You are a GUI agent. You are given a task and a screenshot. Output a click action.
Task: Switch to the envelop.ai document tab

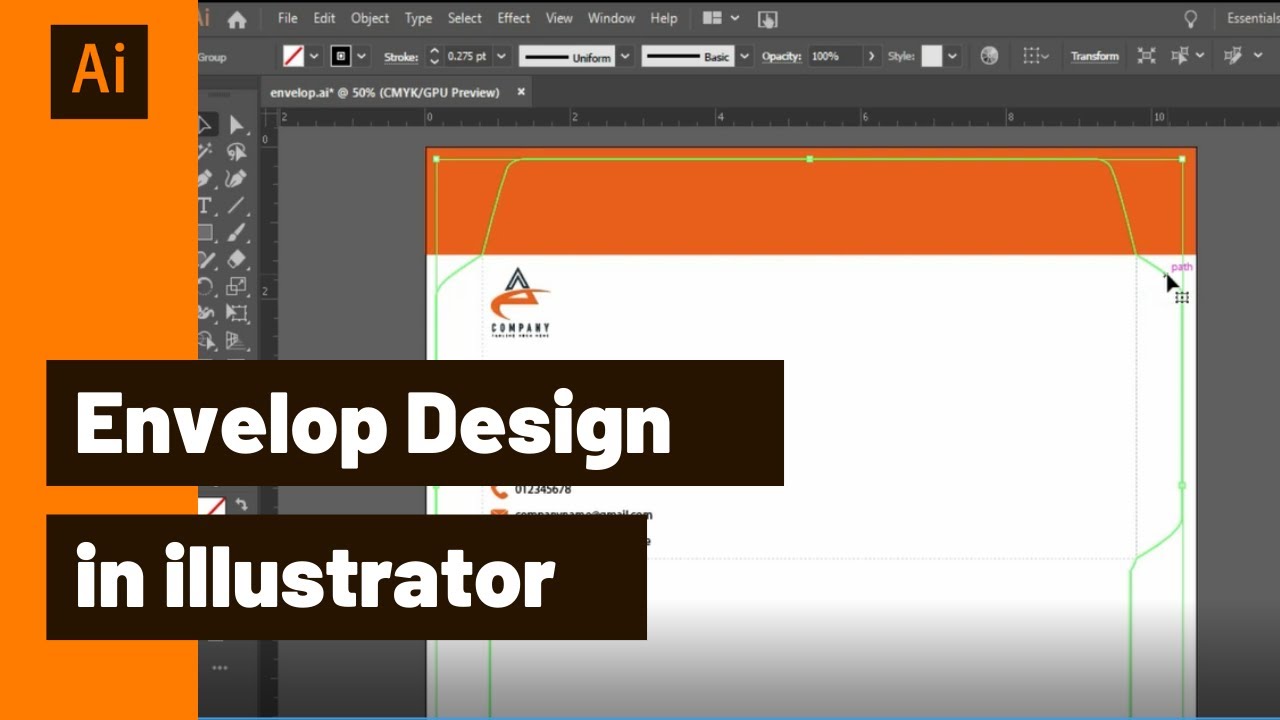384,92
